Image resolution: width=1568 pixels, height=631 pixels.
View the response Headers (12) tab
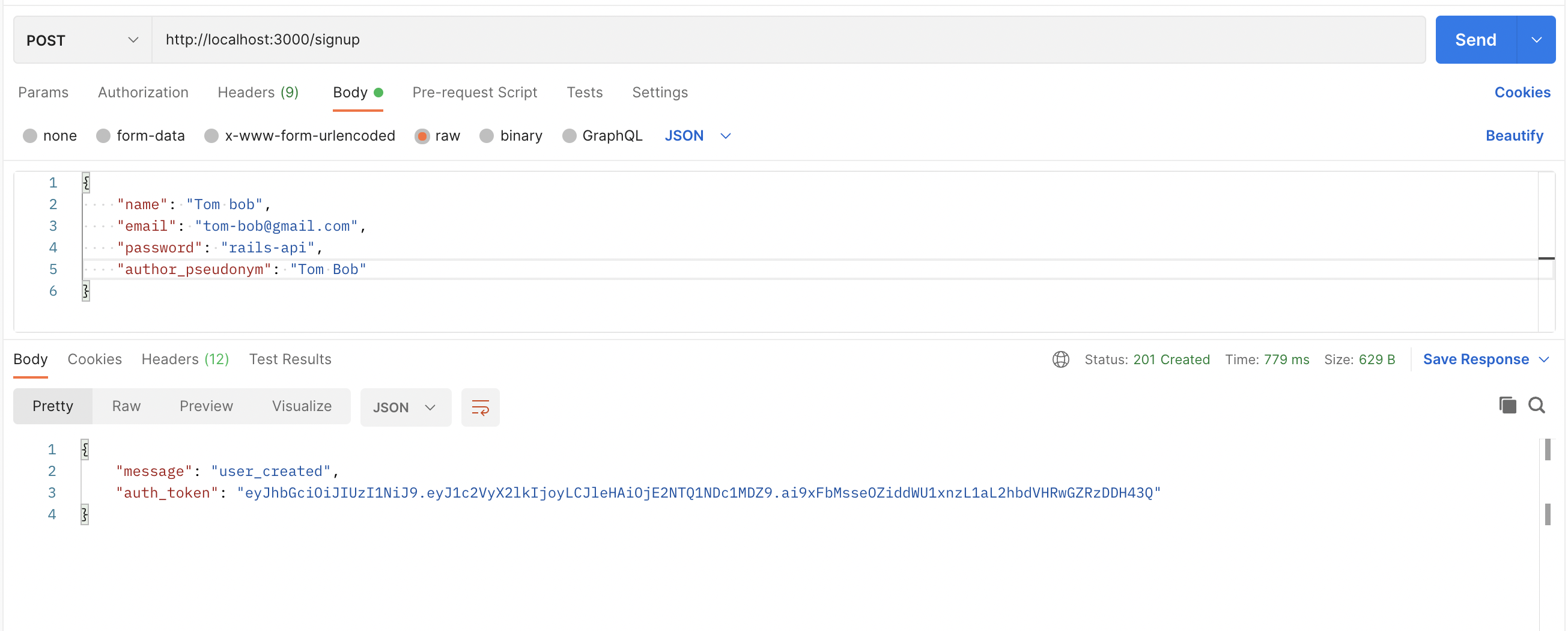click(x=185, y=359)
